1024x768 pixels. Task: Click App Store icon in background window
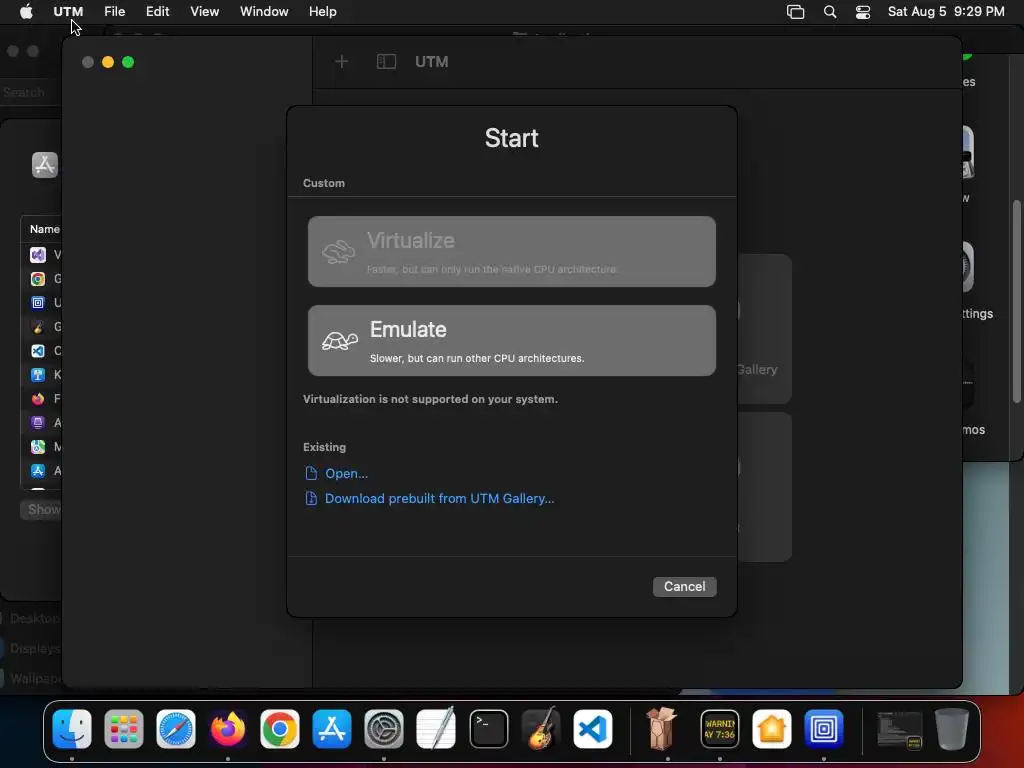click(x=44, y=165)
